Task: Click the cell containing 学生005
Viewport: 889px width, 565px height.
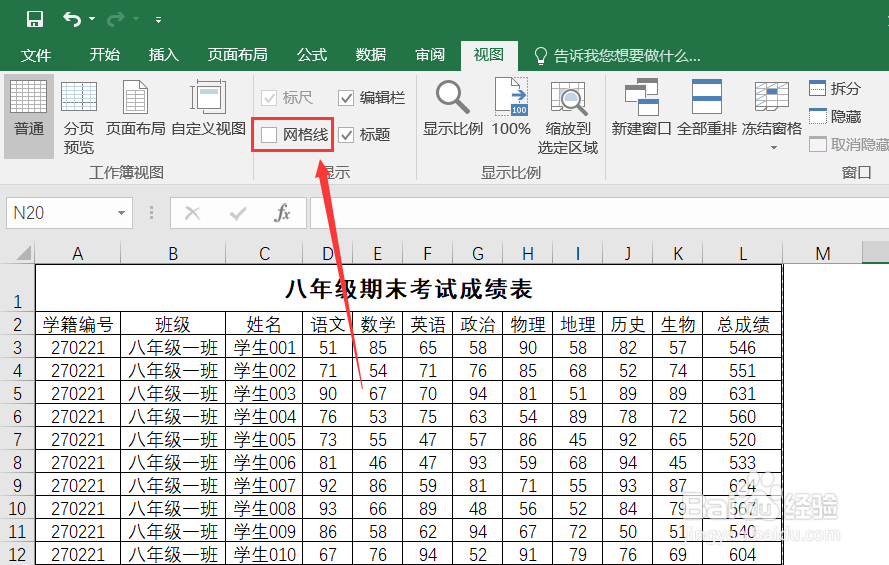Action: [x=264, y=439]
